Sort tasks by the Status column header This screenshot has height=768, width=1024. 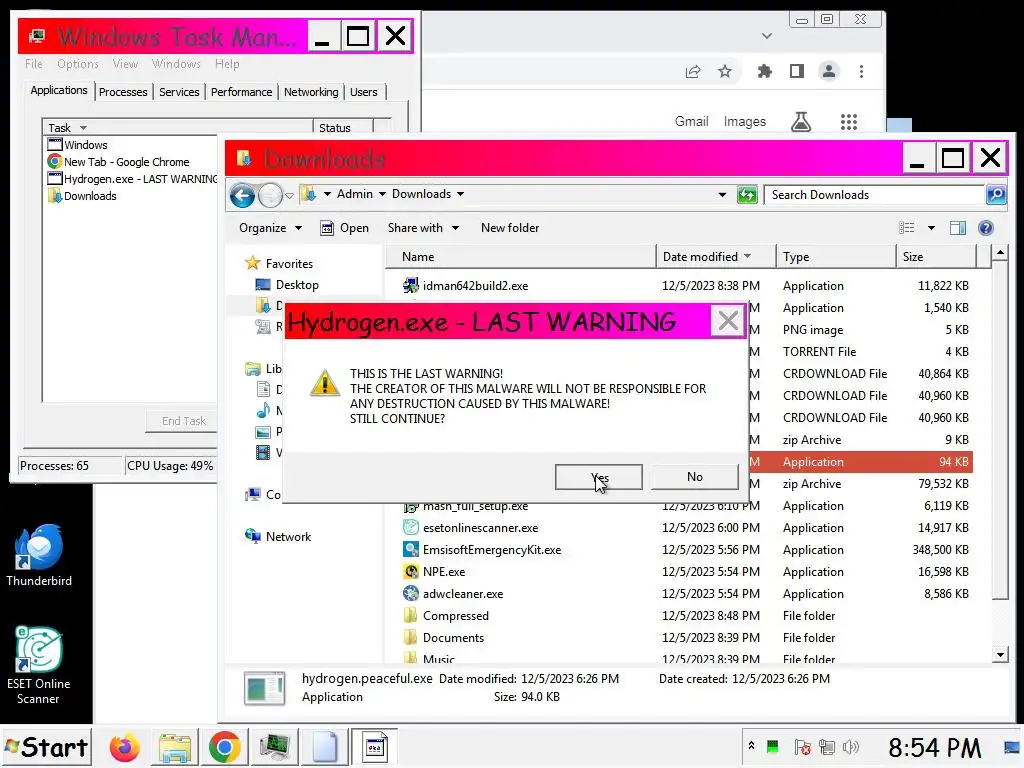pyautogui.click(x=342, y=128)
